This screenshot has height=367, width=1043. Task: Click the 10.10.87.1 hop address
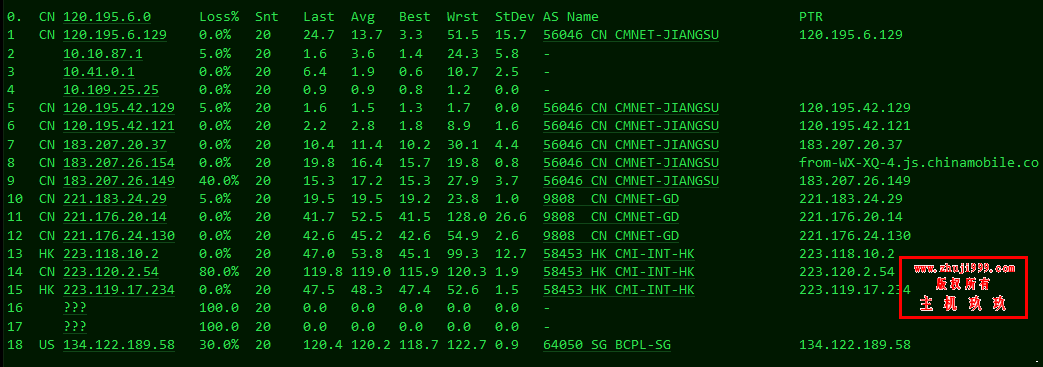coord(103,53)
